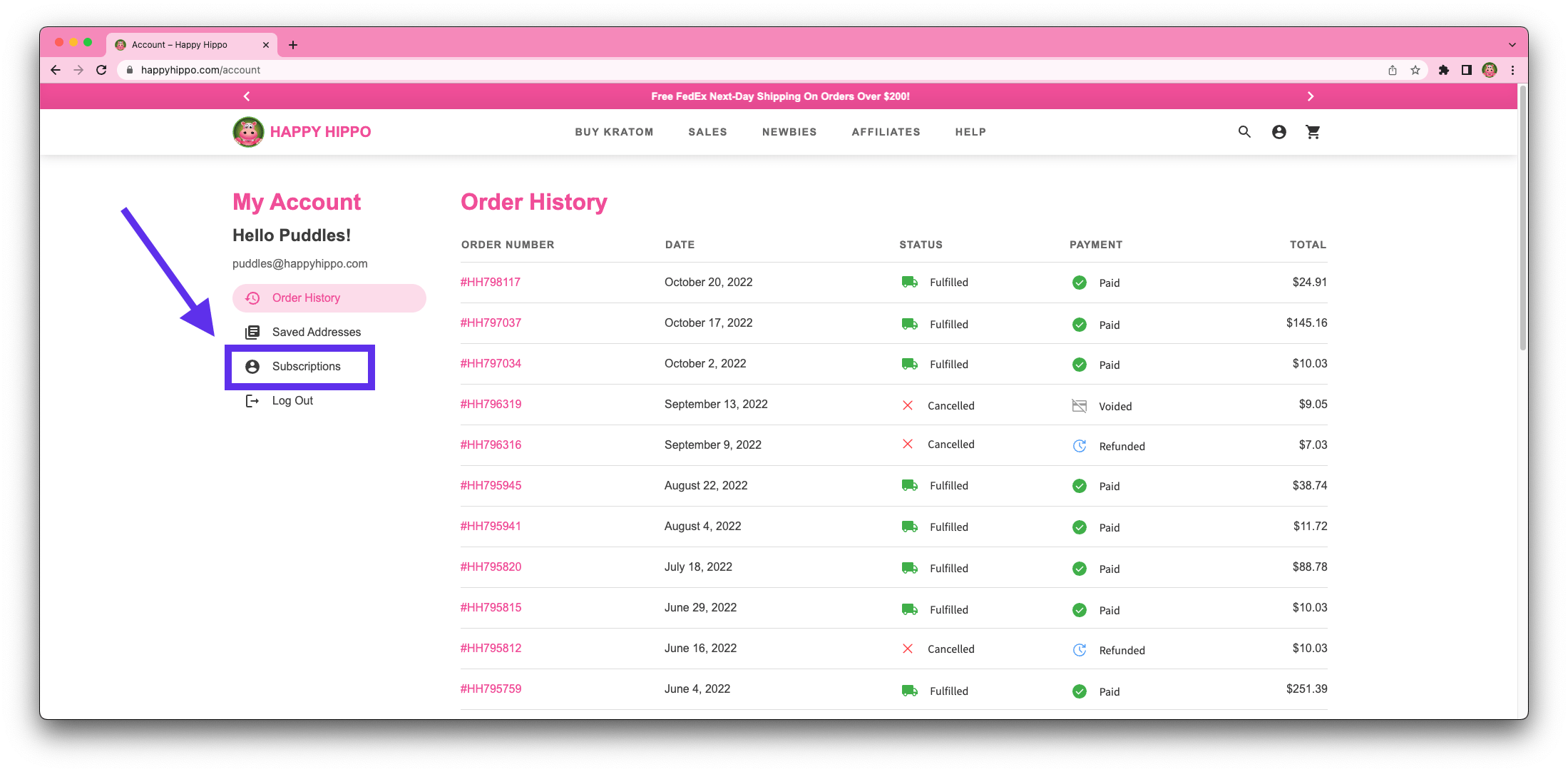Image resolution: width=1568 pixels, height=772 pixels.
Task: Click the left chevron on the shipping banner
Action: [246, 96]
